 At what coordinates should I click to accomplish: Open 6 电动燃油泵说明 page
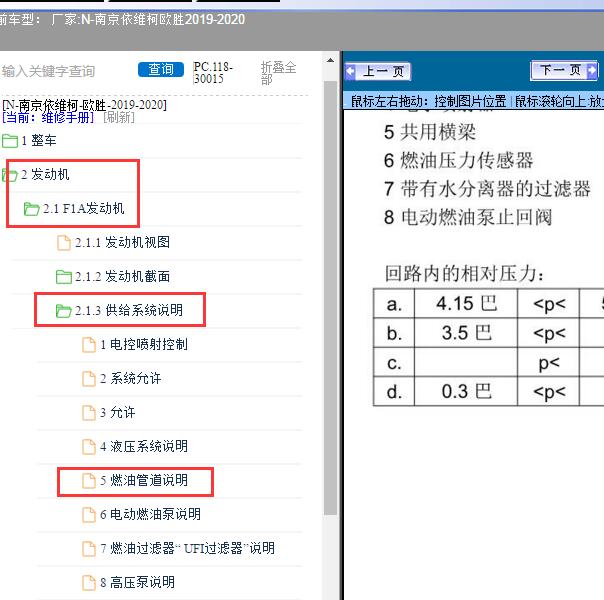(x=151, y=515)
